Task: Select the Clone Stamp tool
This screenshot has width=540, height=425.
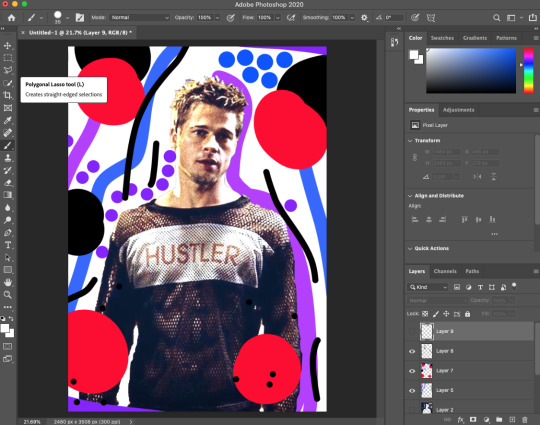Action: (8, 158)
